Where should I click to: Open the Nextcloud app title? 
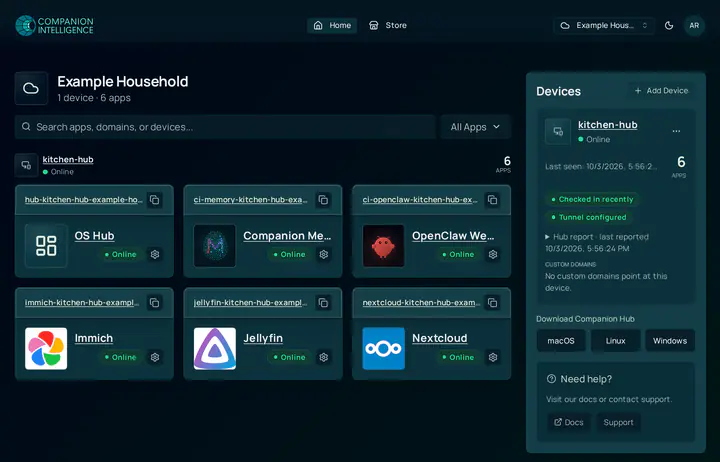tap(440, 338)
